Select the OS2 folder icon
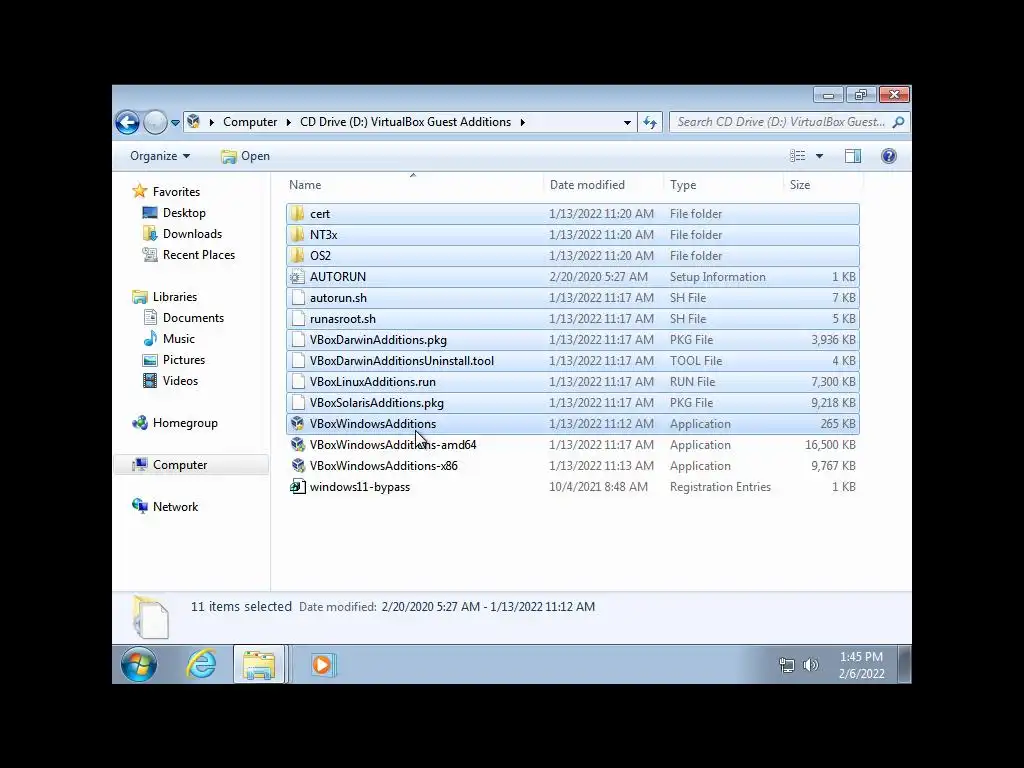Viewport: 1024px width, 768px height. (298, 255)
